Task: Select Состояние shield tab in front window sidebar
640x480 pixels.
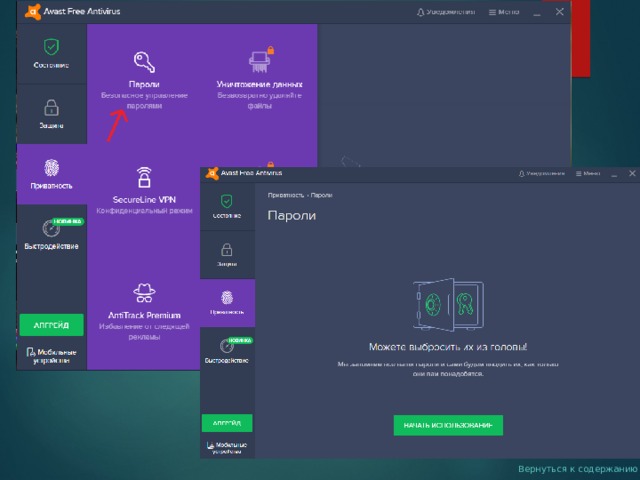Action: tap(227, 207)
